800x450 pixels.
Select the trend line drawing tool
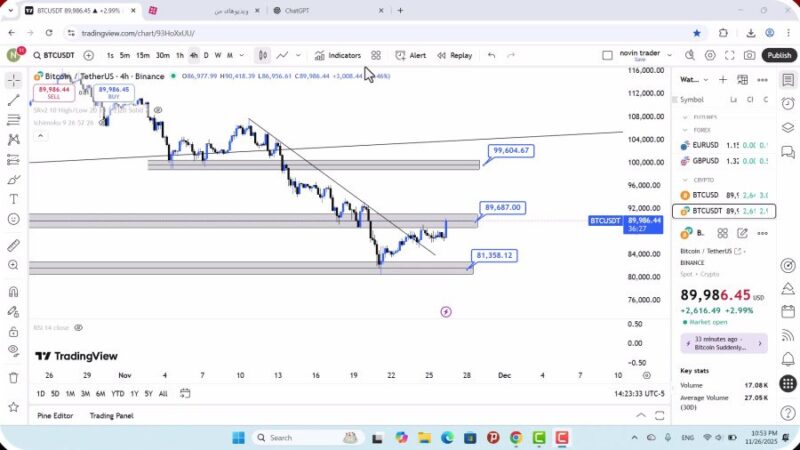click(13, 100)
